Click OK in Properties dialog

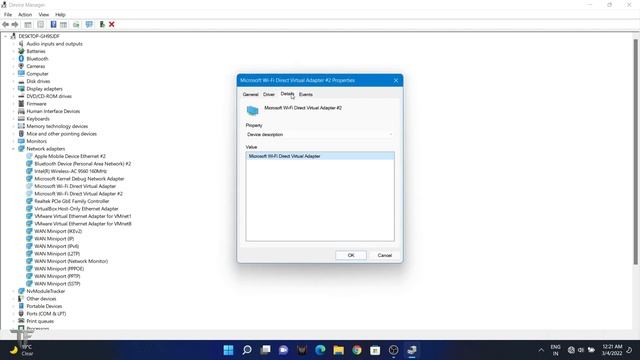coord(351,255)
